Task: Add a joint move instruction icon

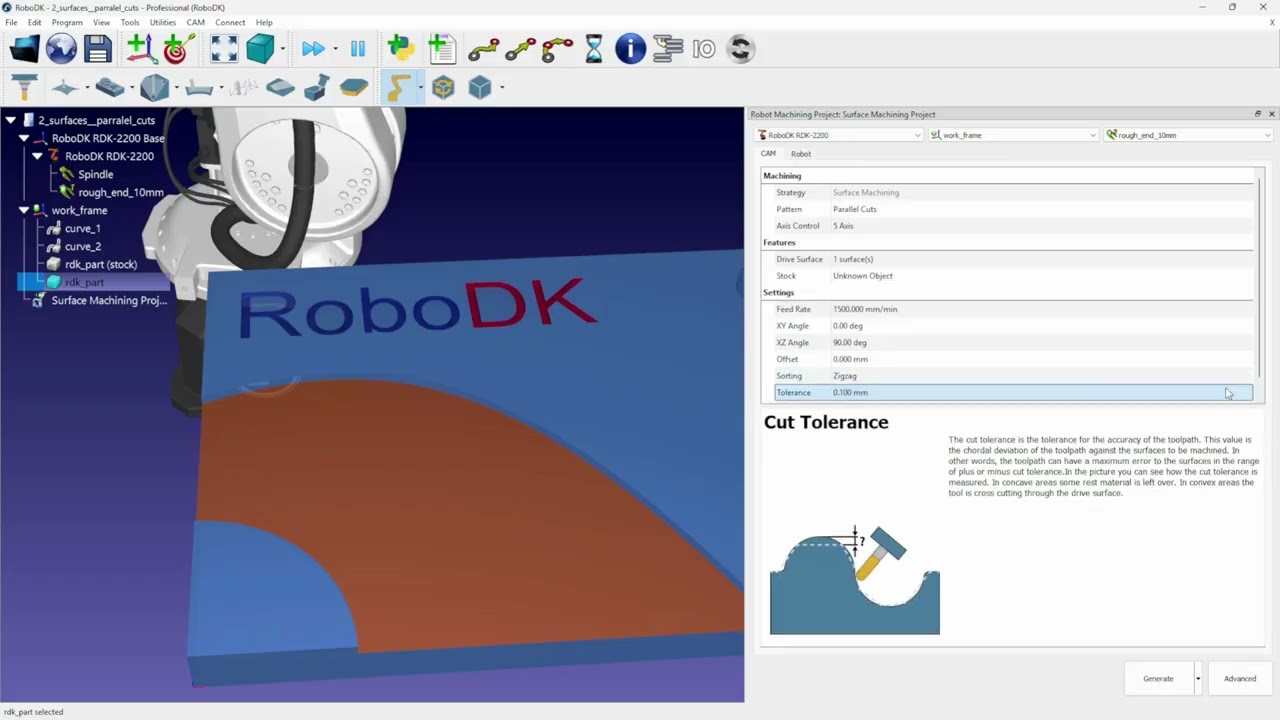Action: point(484,48)
